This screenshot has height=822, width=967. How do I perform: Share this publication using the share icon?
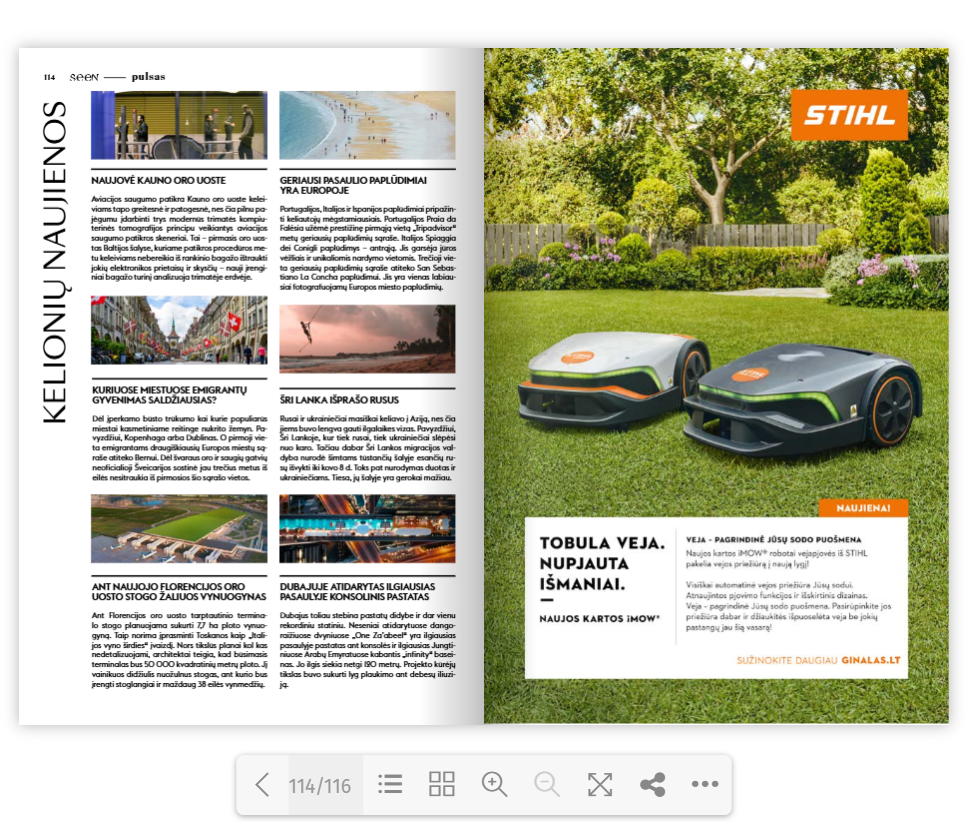click(x=652, y=785)
